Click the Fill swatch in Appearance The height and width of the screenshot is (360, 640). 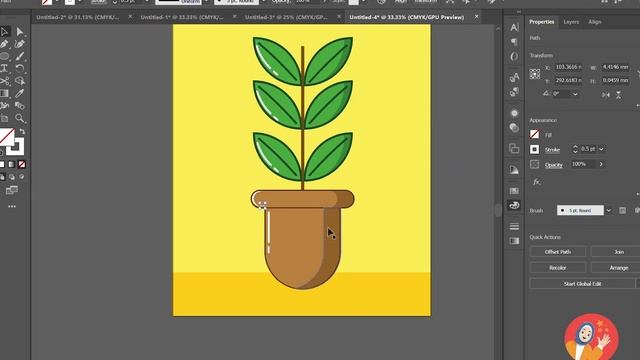[534, 134]
